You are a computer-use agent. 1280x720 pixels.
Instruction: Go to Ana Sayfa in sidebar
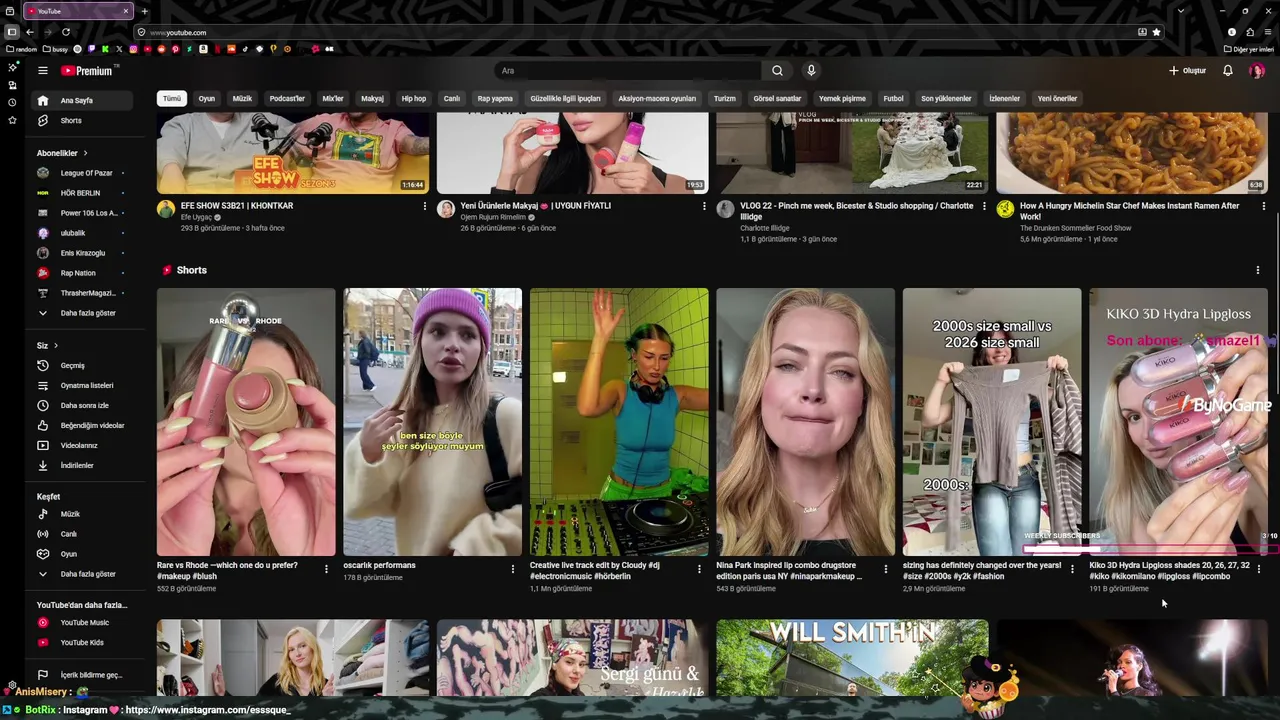[x=84, y=101]
